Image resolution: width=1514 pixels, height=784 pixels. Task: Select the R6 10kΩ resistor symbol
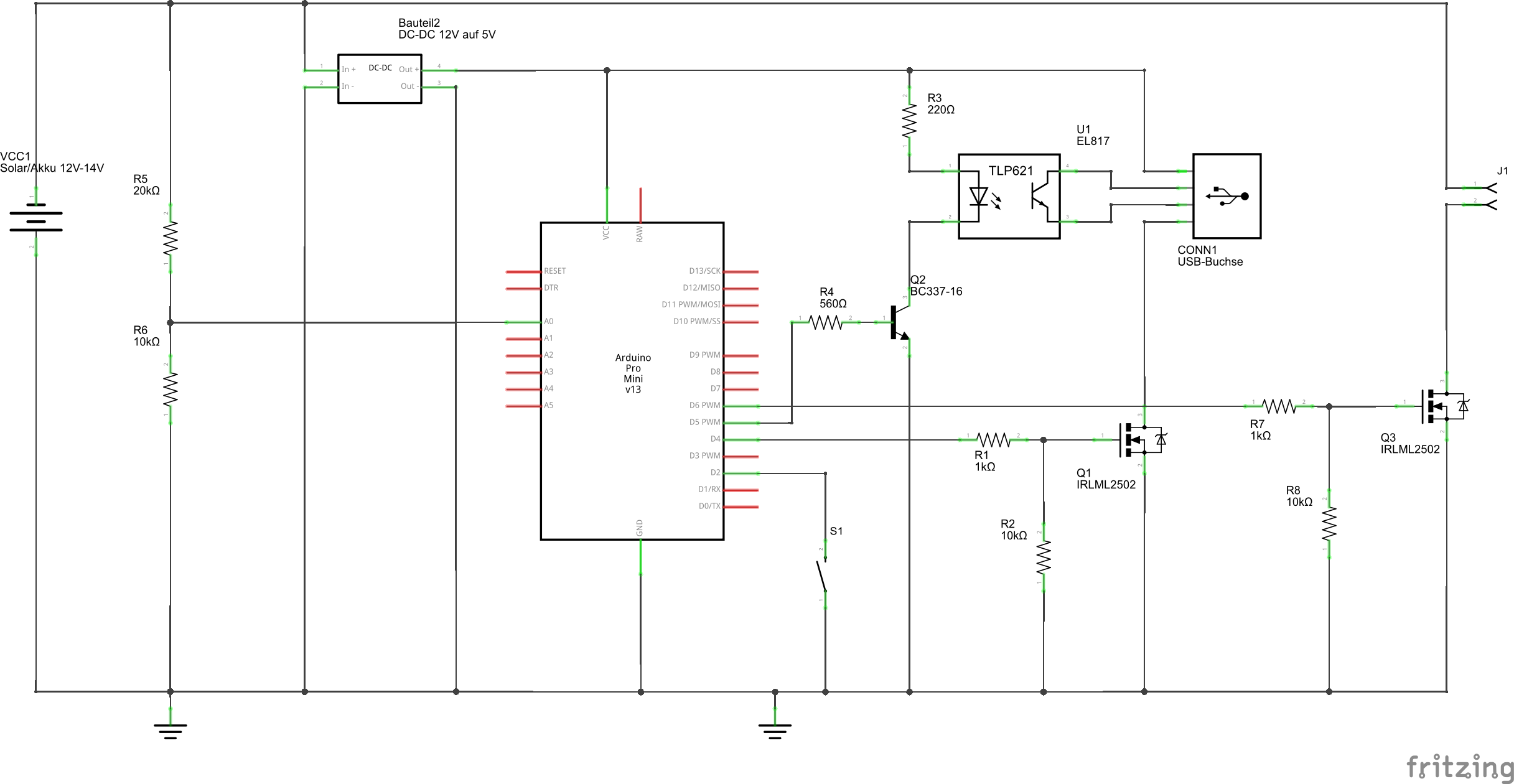tap(170, 390)
